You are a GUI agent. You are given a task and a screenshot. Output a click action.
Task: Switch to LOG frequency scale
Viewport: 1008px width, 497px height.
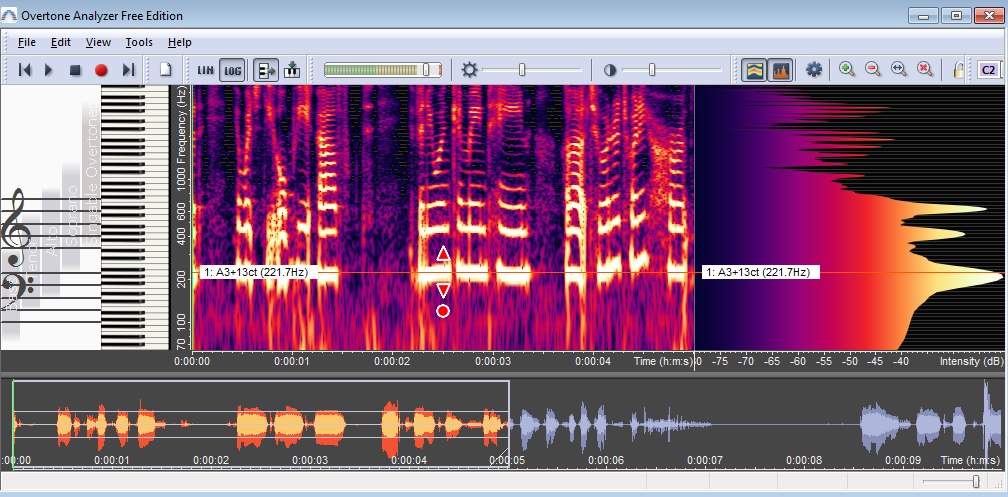(x=232, y=70)
